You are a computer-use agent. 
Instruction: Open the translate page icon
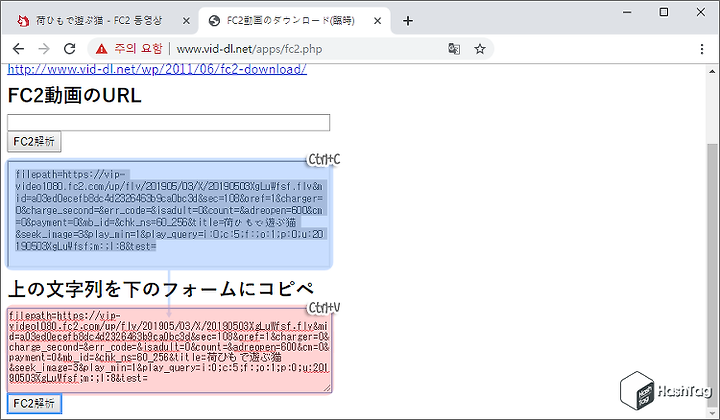click(x=454, y=49)
